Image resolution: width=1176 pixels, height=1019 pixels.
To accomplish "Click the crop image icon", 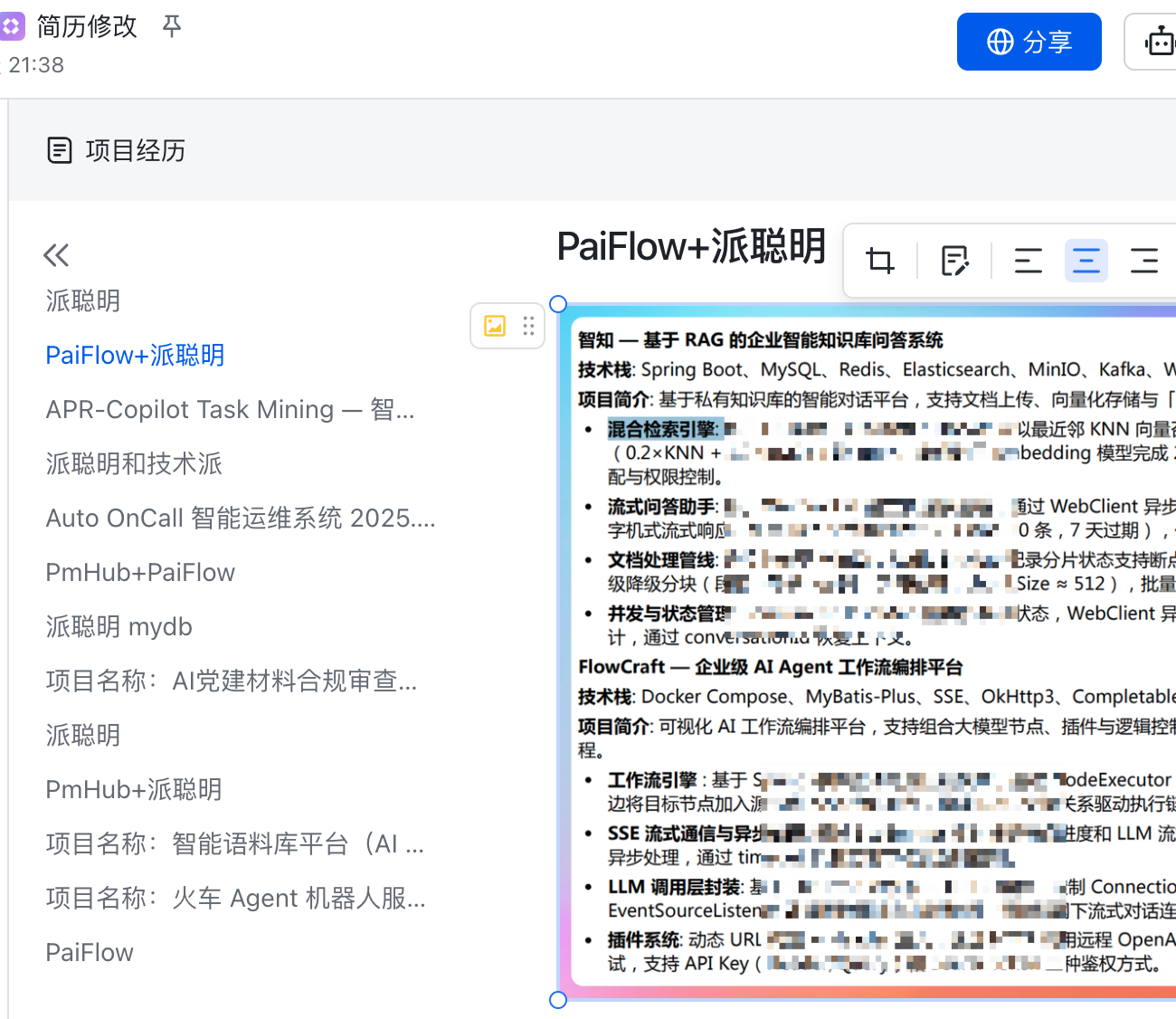I will 879,262.
